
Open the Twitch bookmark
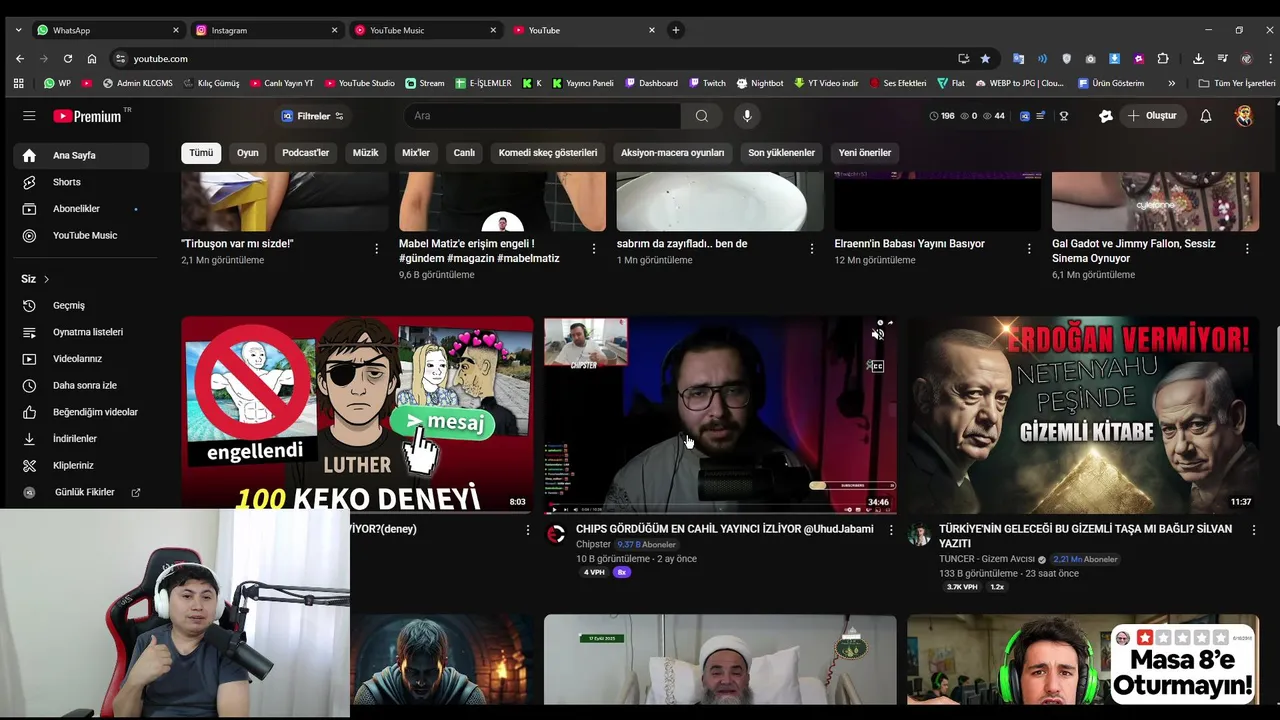pyautogui.click(x=706, y=83)
